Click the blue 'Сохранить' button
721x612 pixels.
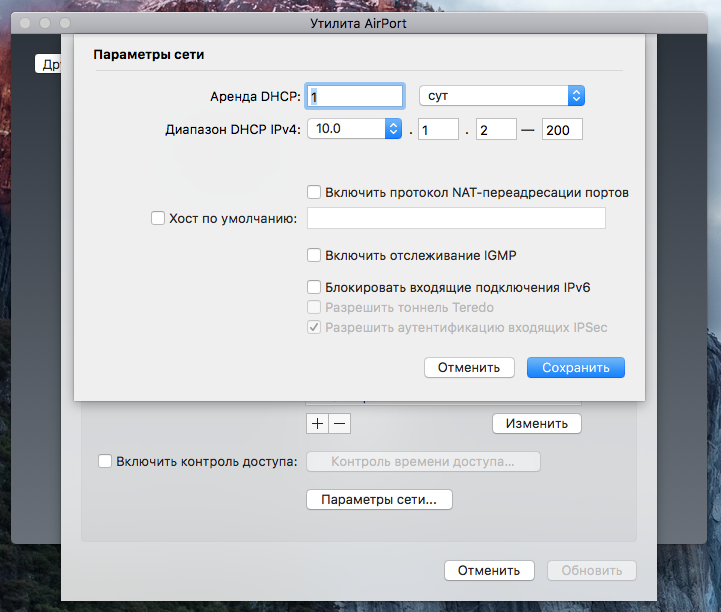576,367
